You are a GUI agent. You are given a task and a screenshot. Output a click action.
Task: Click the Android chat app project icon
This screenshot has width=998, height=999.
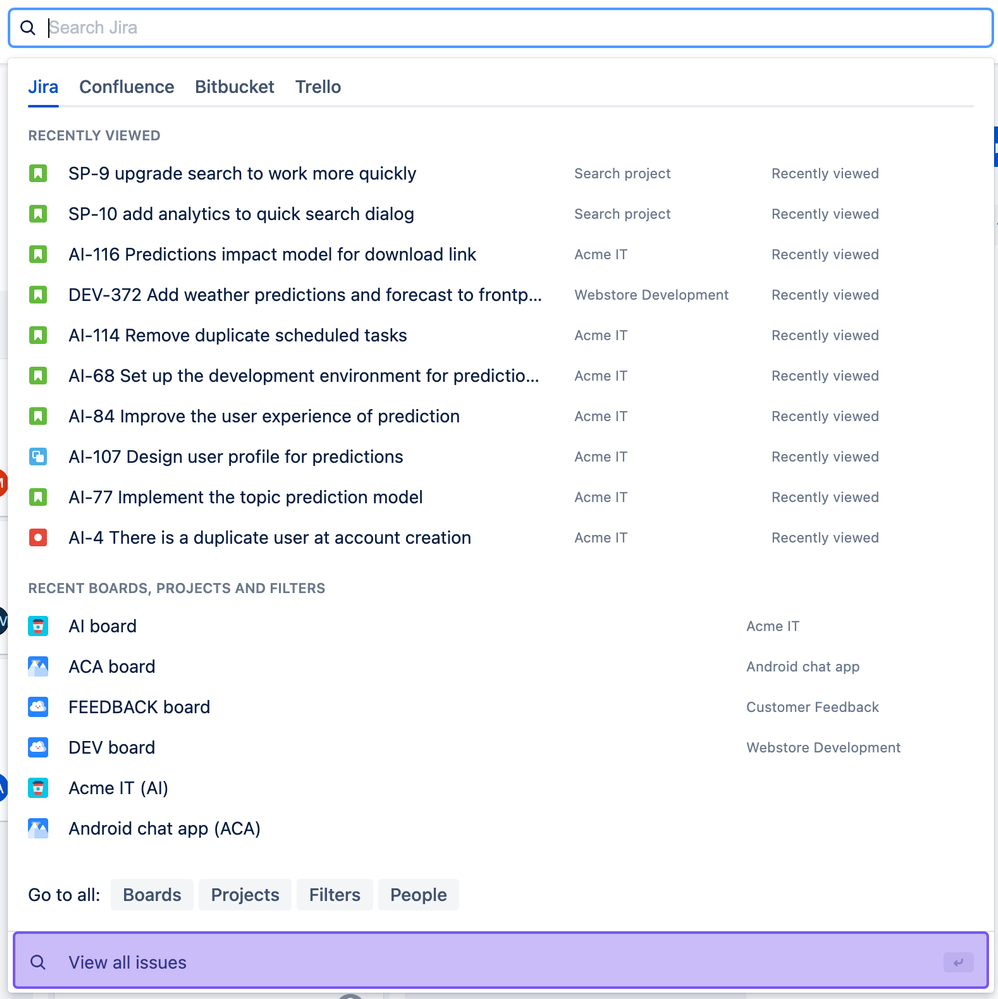tap(38, 828)
